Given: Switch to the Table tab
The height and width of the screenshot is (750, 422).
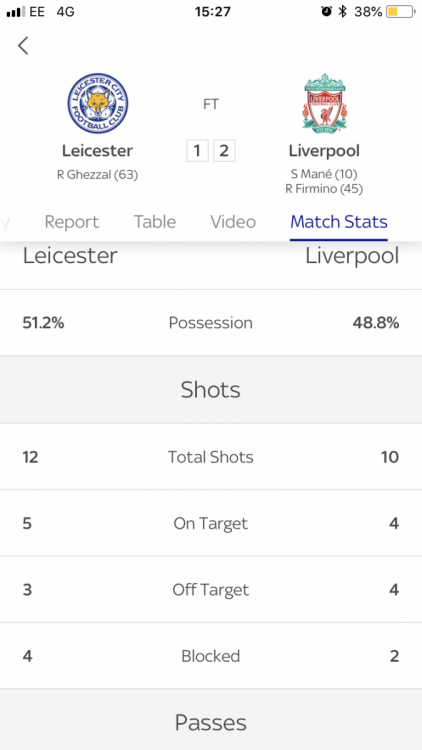Looking at the screenshot, I should [155, 222].
